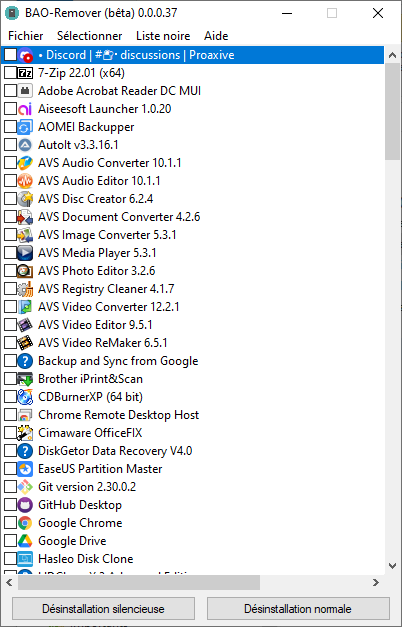Select the EaseUS Partition Master icon
Image resolution: width=402 pixels, height=627 pixels.
tap(25, 469)
